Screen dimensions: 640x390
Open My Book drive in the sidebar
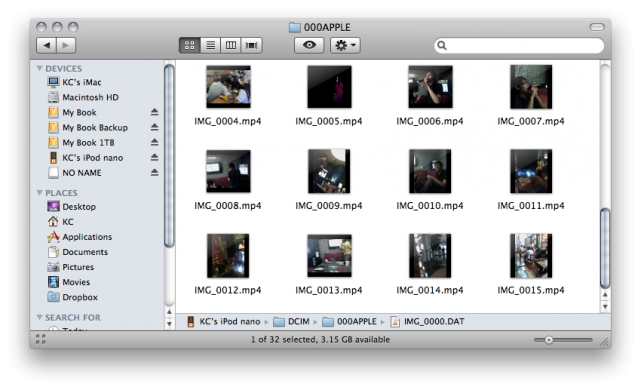point(79,112)
